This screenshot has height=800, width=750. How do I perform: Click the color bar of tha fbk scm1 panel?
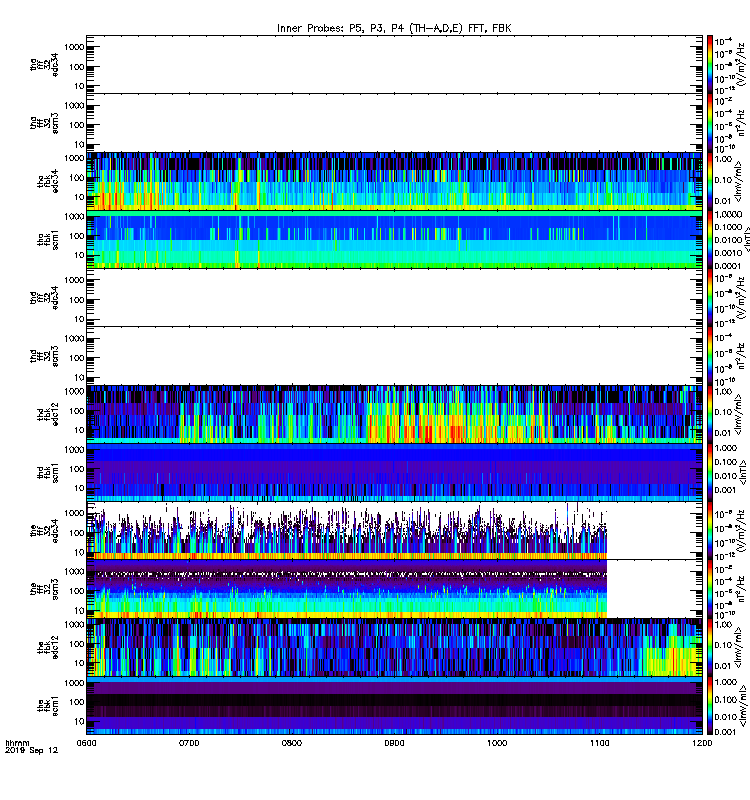(710, 239)
